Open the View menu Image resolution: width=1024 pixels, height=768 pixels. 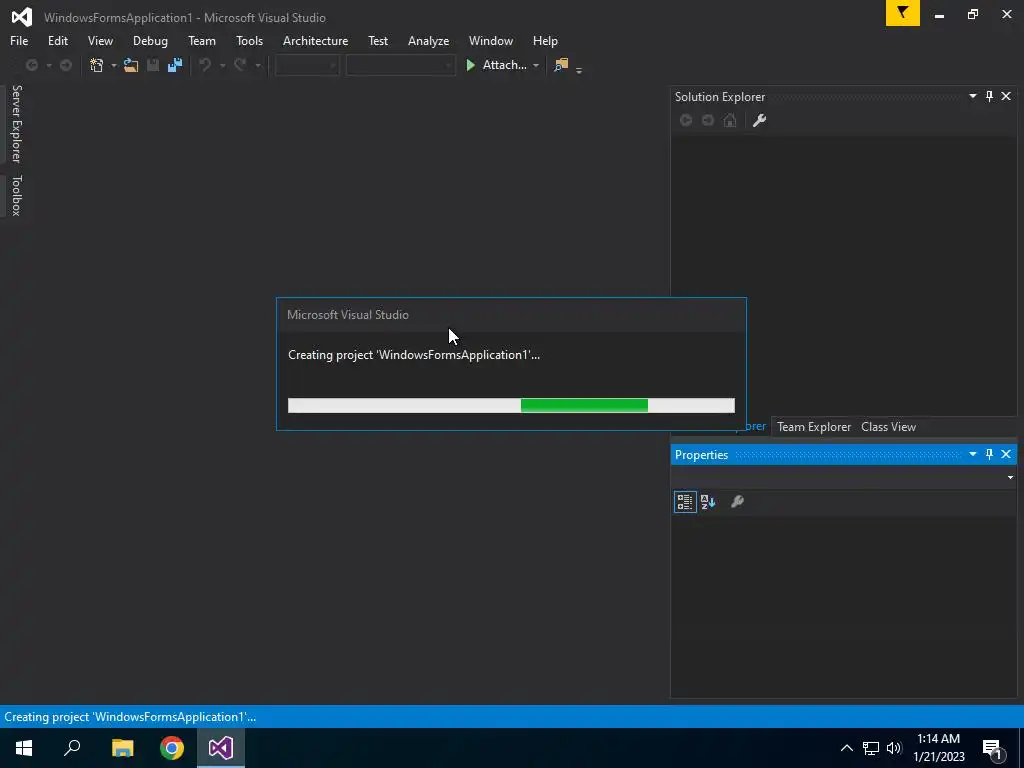[x=101, y=40]
